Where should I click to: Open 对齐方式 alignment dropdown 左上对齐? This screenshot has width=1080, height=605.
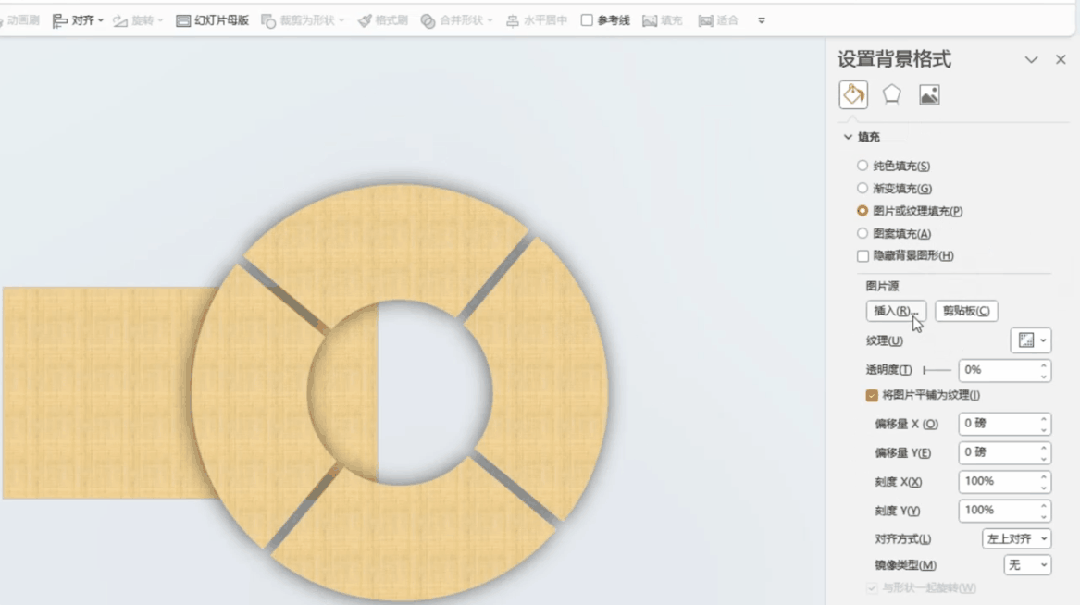[1017, 539]
